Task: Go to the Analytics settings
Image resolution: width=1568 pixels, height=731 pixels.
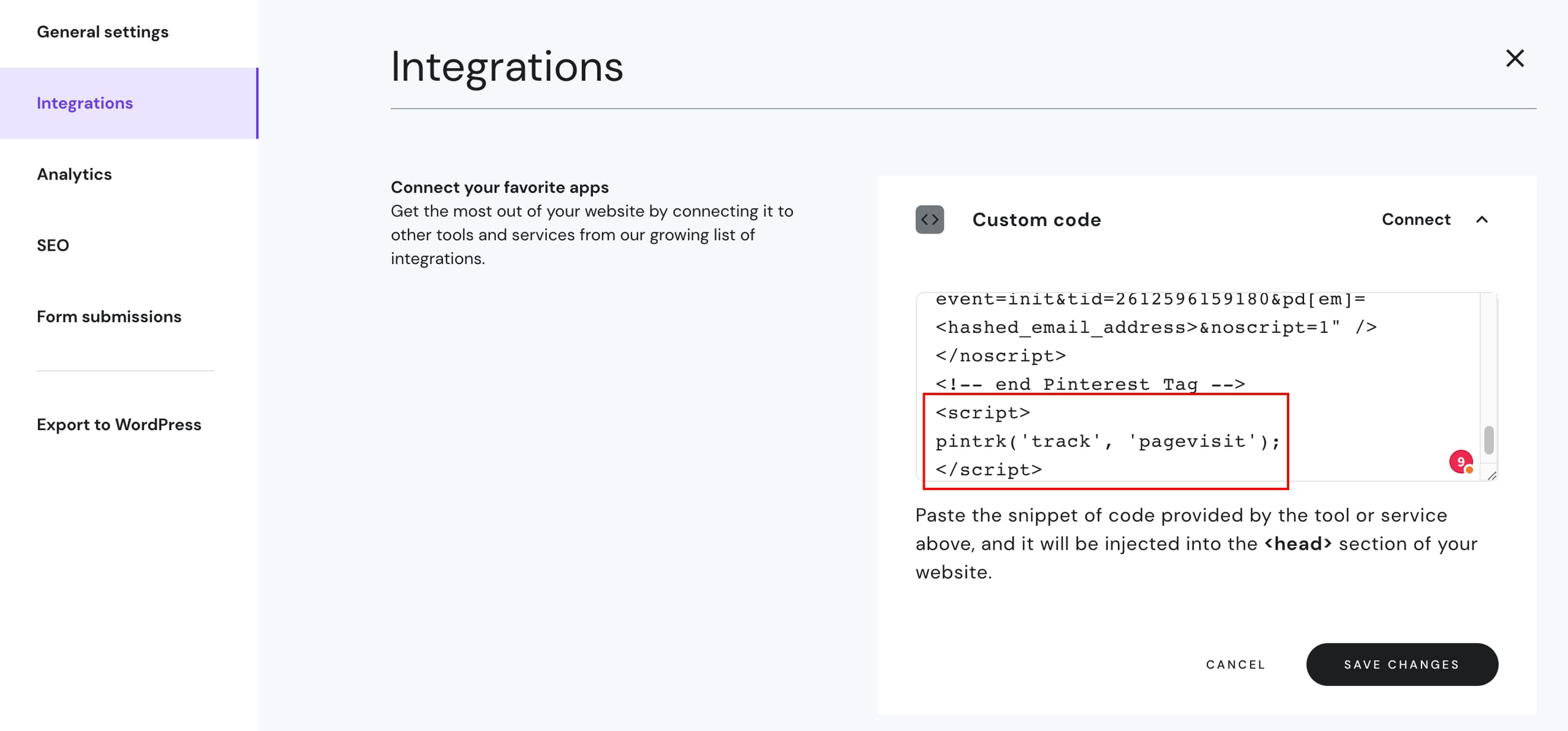Action: tap(74, 174)
